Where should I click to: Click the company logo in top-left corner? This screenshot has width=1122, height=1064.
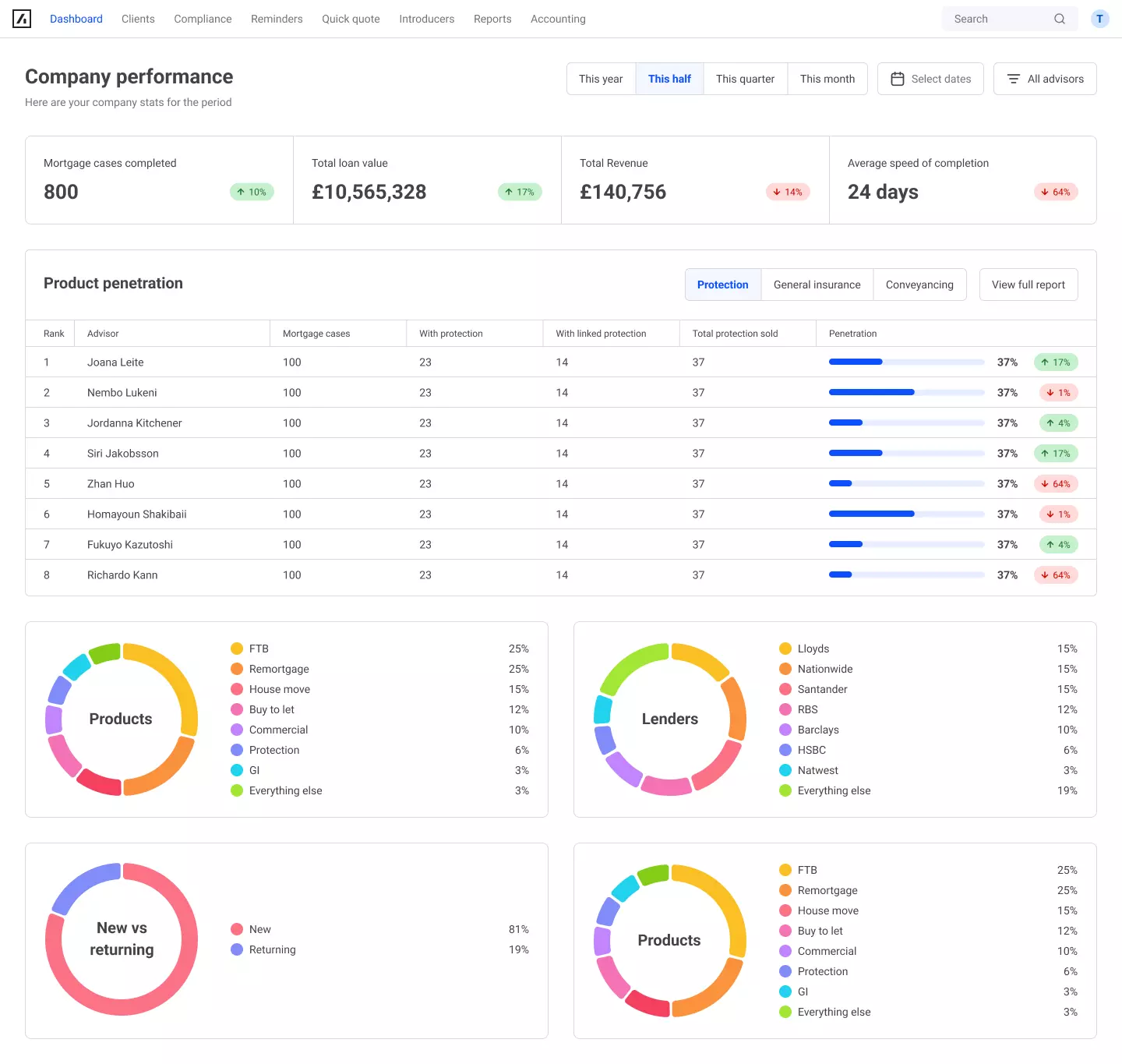[x=23, y=19]
